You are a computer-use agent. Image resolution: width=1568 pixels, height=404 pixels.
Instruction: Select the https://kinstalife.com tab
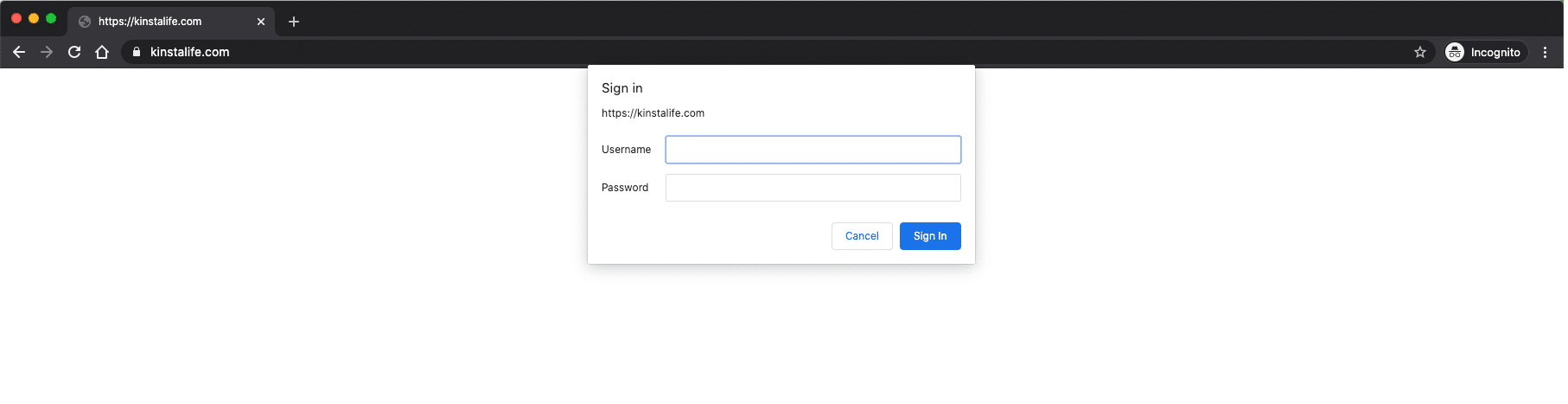pyautogui.click(x=164, y=22)
